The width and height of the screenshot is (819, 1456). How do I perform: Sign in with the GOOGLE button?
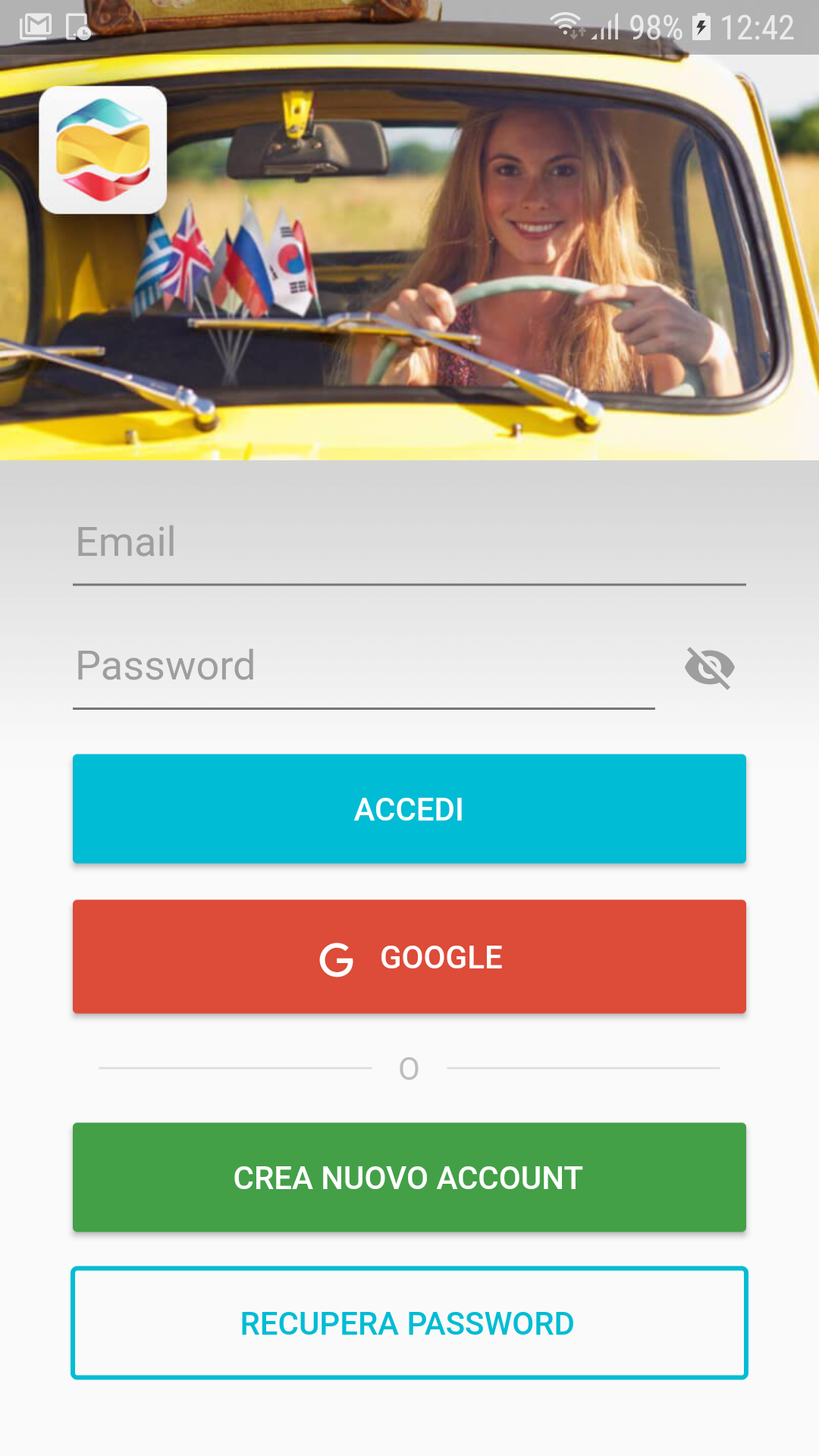pyautogui.click(x=409, y=957)
